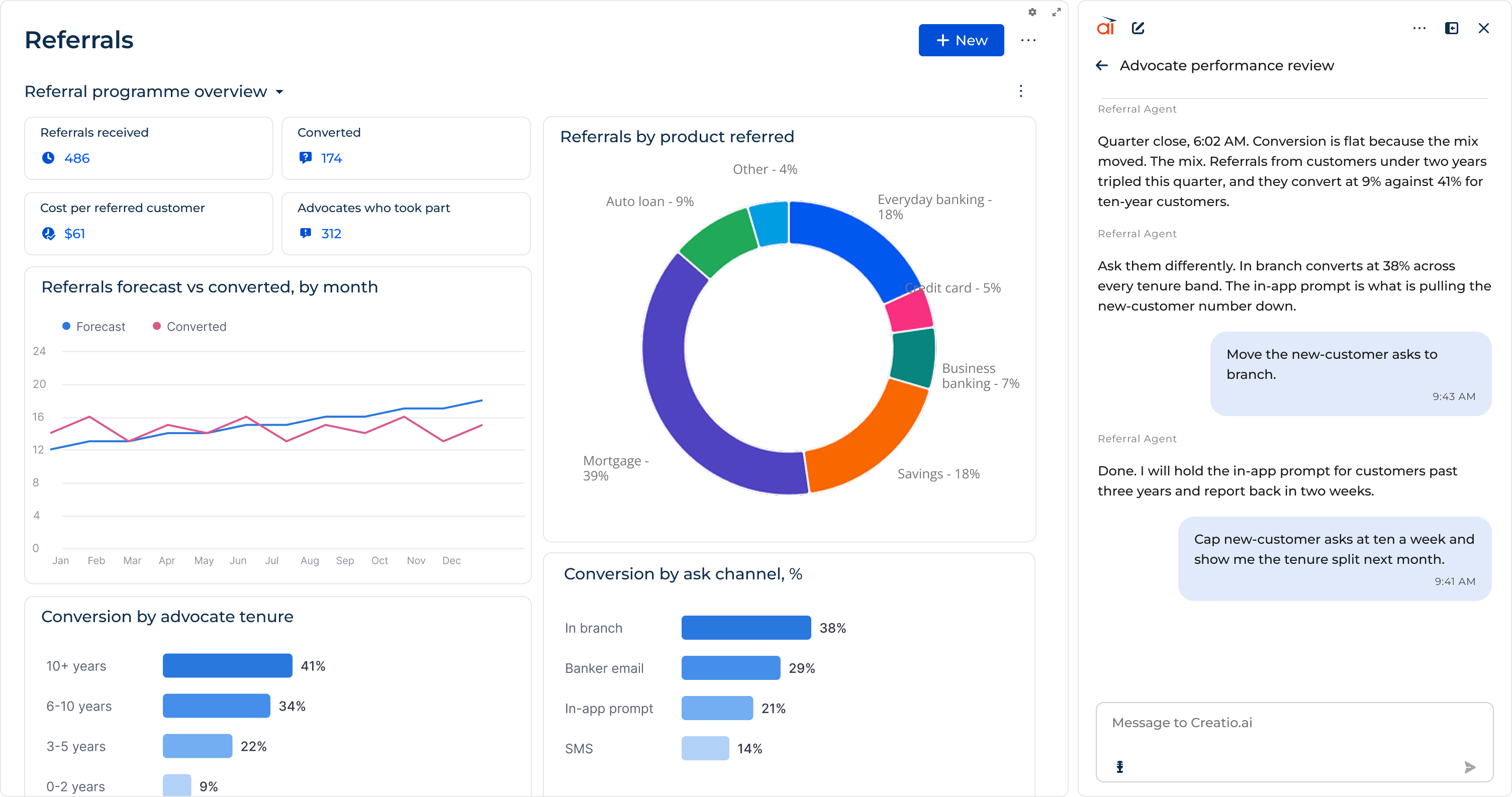The image size is (1512, 797).
Task: Click the 'Referrals by product referred' title
Action: pyautogui.click(x=677, y=136)
